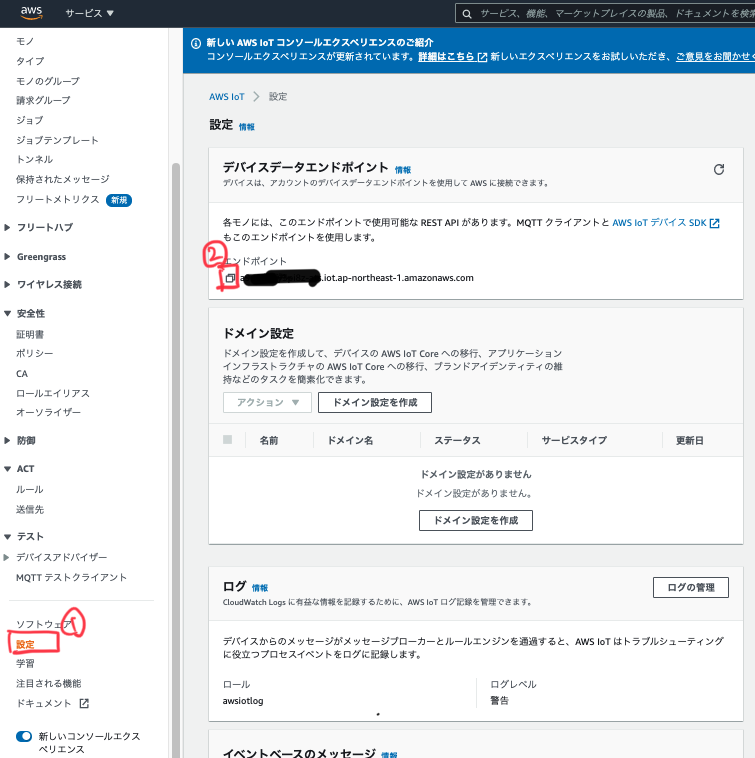Copy the endpoint address with copy icon

(230, 278)
